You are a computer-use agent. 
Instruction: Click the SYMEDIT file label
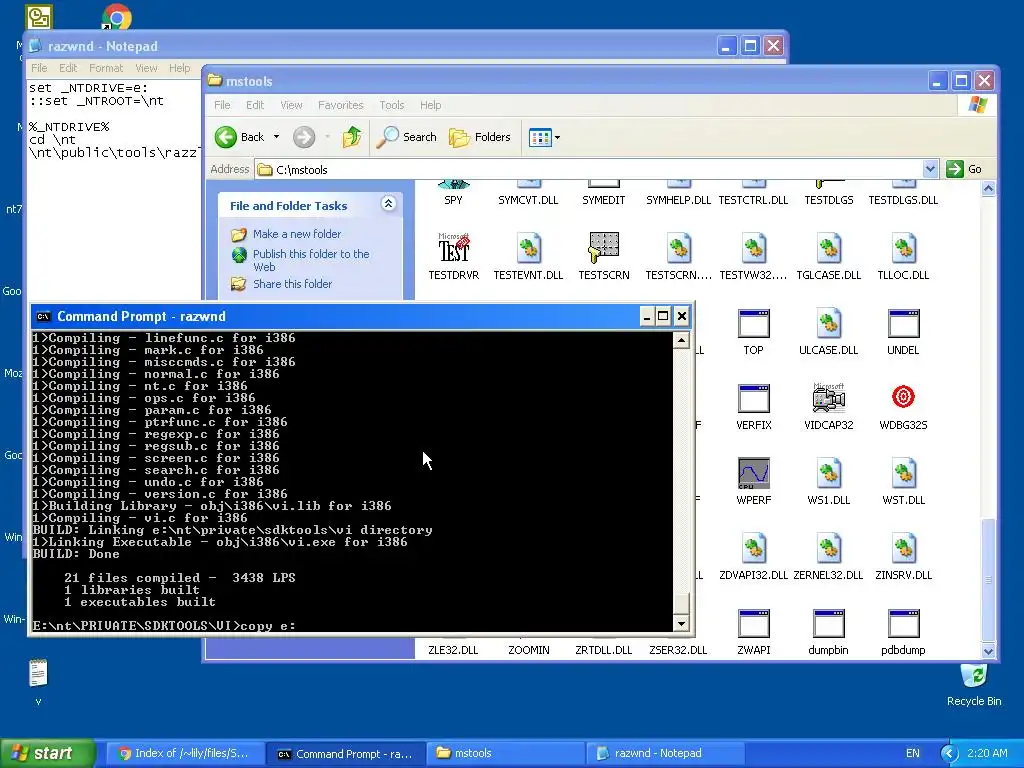603,200
